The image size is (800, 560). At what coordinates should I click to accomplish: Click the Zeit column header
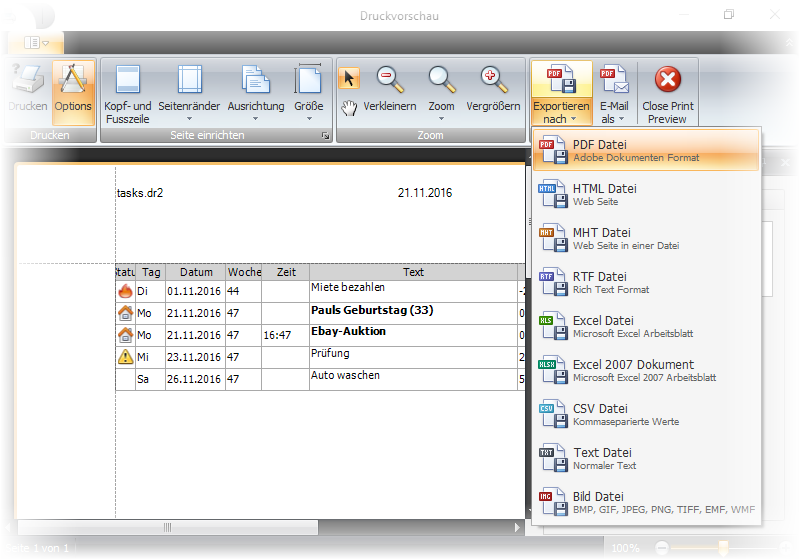coord(286,272)
